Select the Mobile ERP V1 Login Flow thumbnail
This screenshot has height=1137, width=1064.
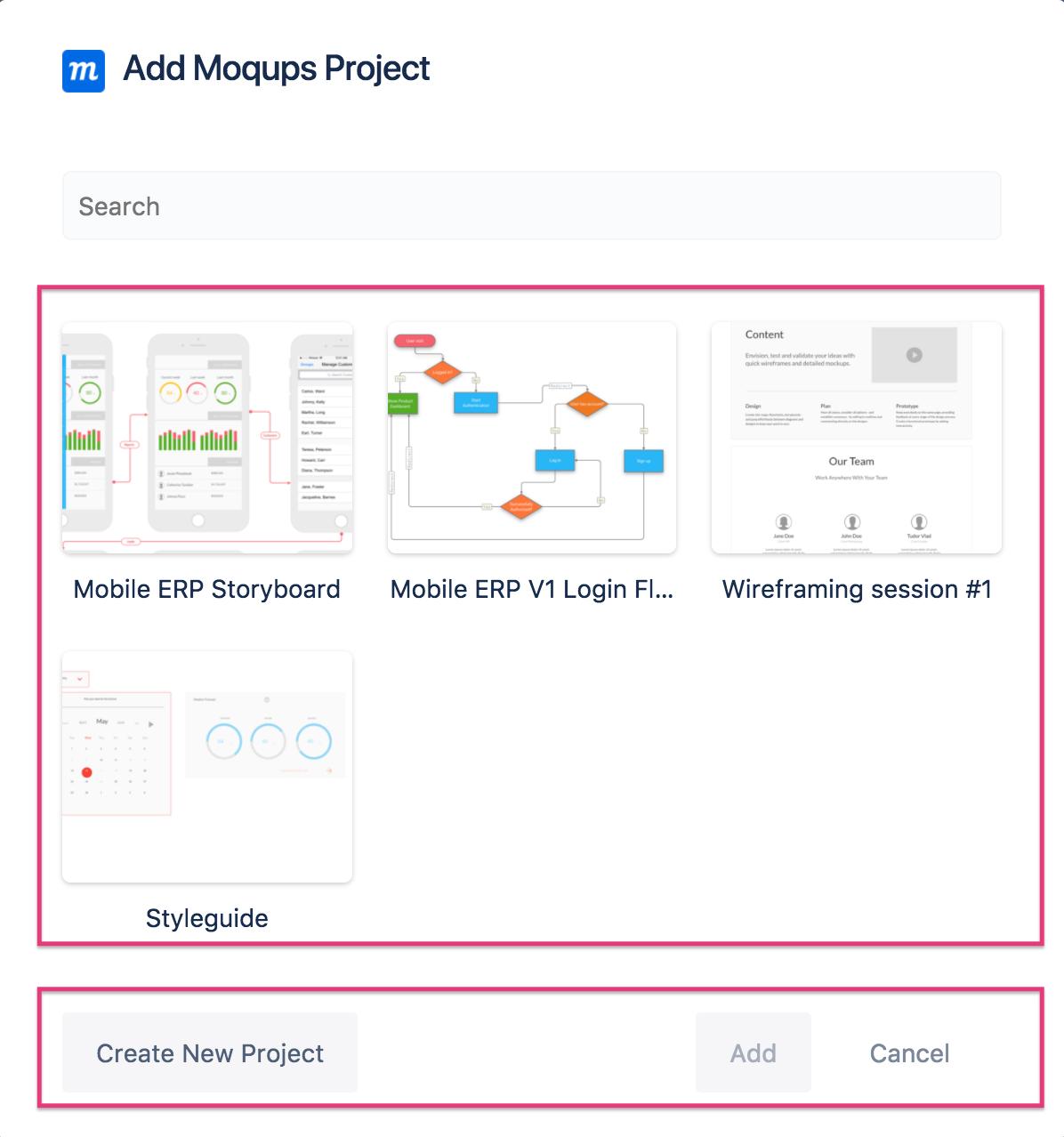point(531,438)
